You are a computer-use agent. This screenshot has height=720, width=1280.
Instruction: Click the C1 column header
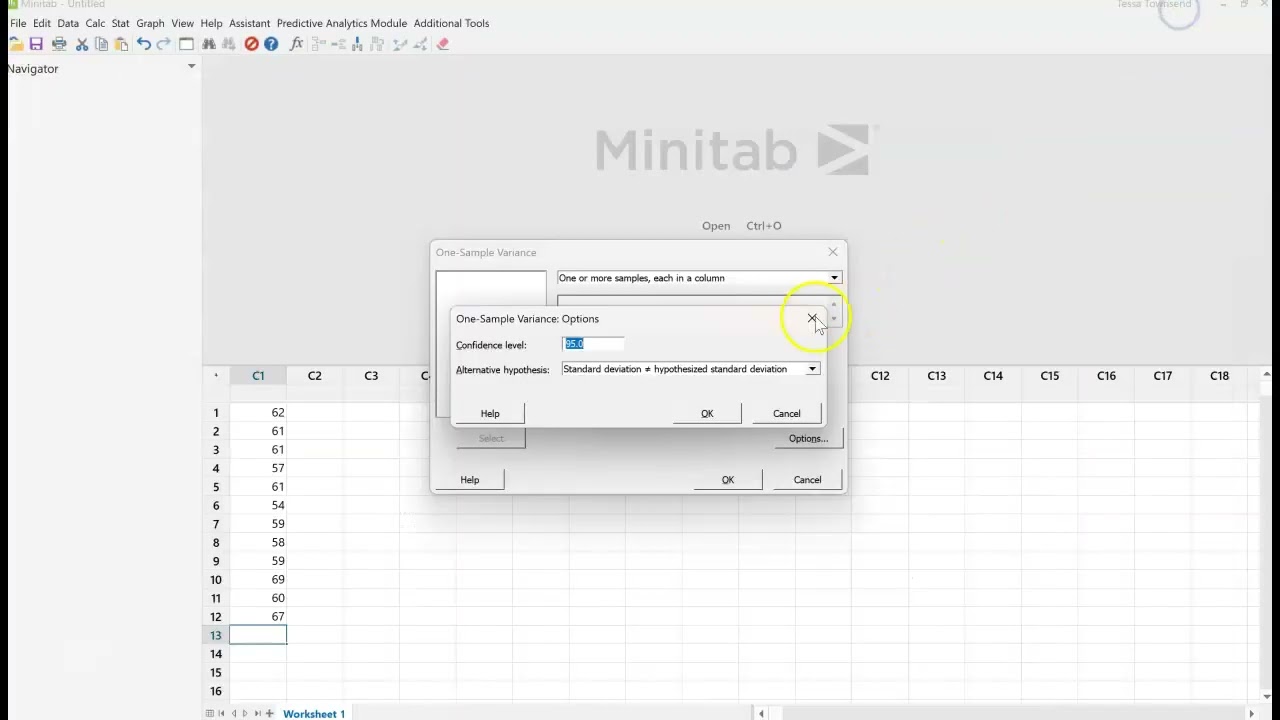click(258, 376)
